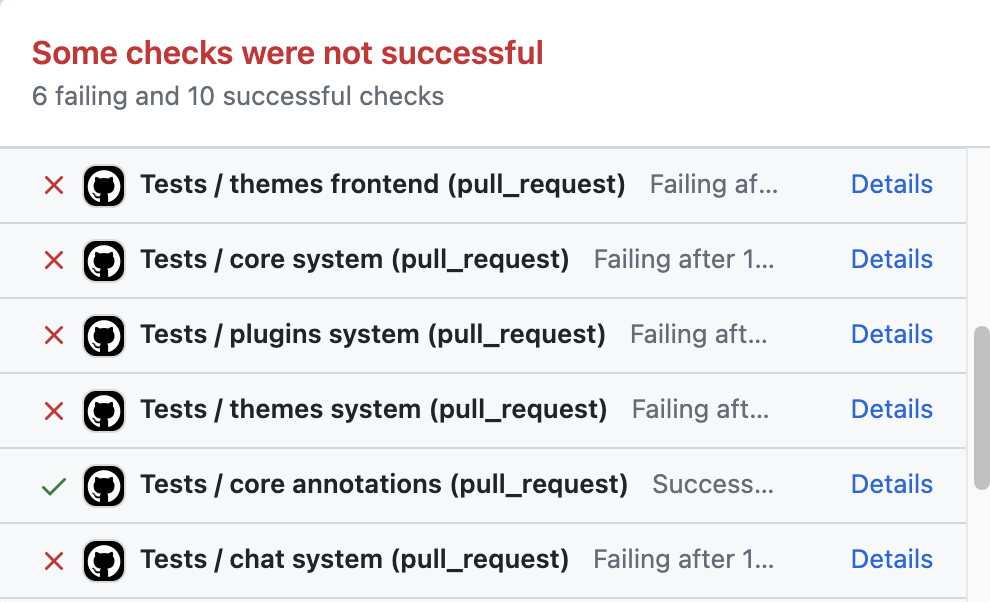Click GitHub icon beside chat system check
Image resolution: width=990 pixels, height=602 pixels.
point(104,560)
